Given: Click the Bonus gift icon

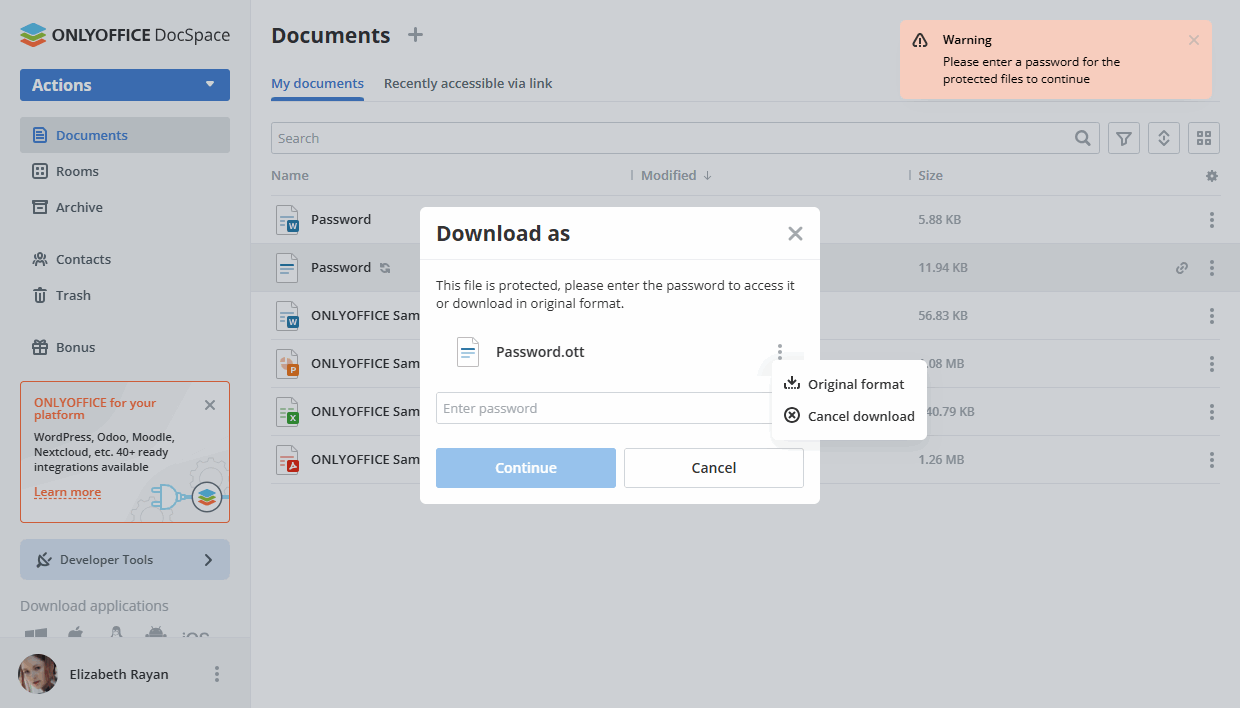Looking at the screenshot, I should [40, 347].
